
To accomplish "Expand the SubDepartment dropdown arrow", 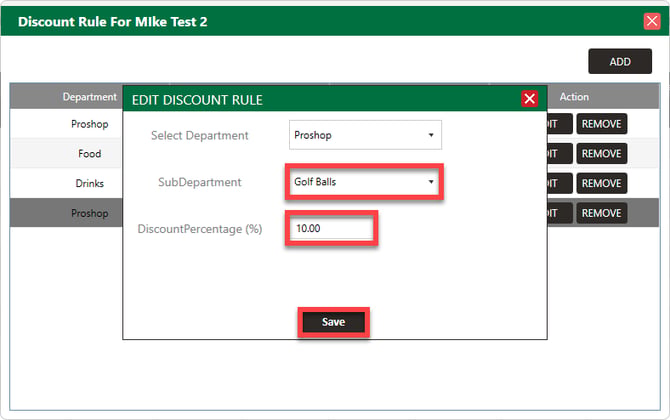I will pyautogui.click(x=431, y=182).
